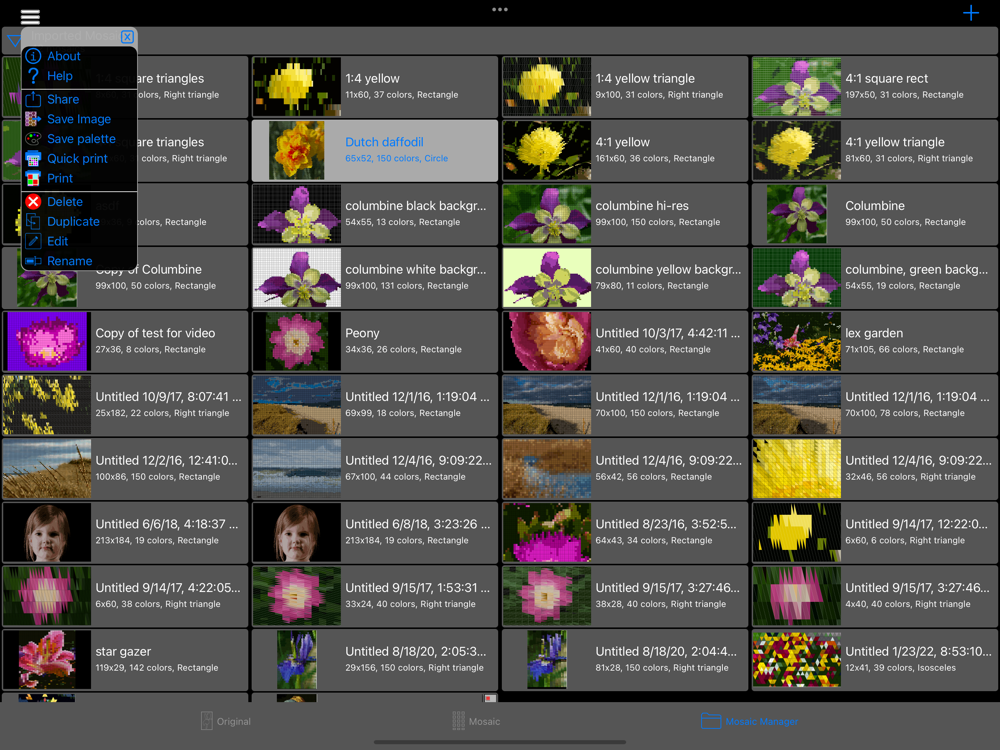Viewport: 1000px width, 750px height.
Task: Collapse the Imported Mosaics section triangle
Action: 13,41
